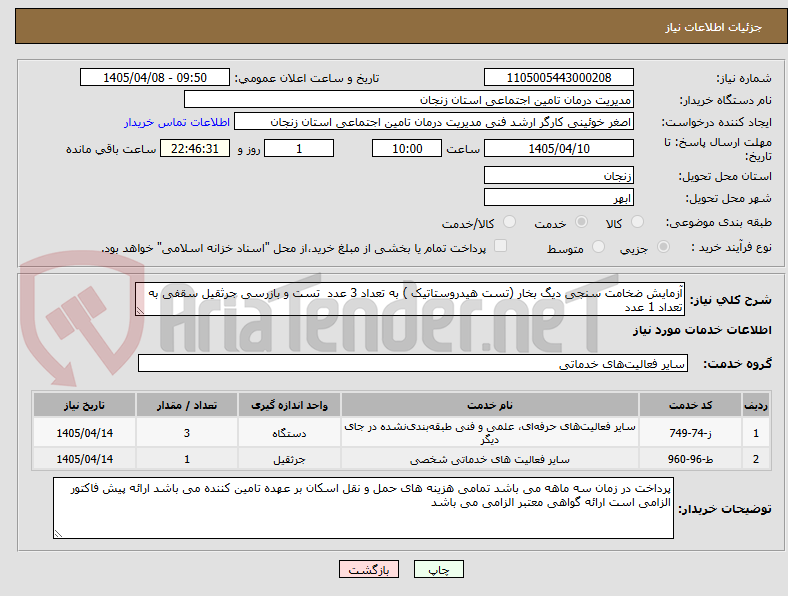The width and height of the screenshot is (788, 596).
Task: Click the نام خدمت column header
Action: [x=489, y=405]
